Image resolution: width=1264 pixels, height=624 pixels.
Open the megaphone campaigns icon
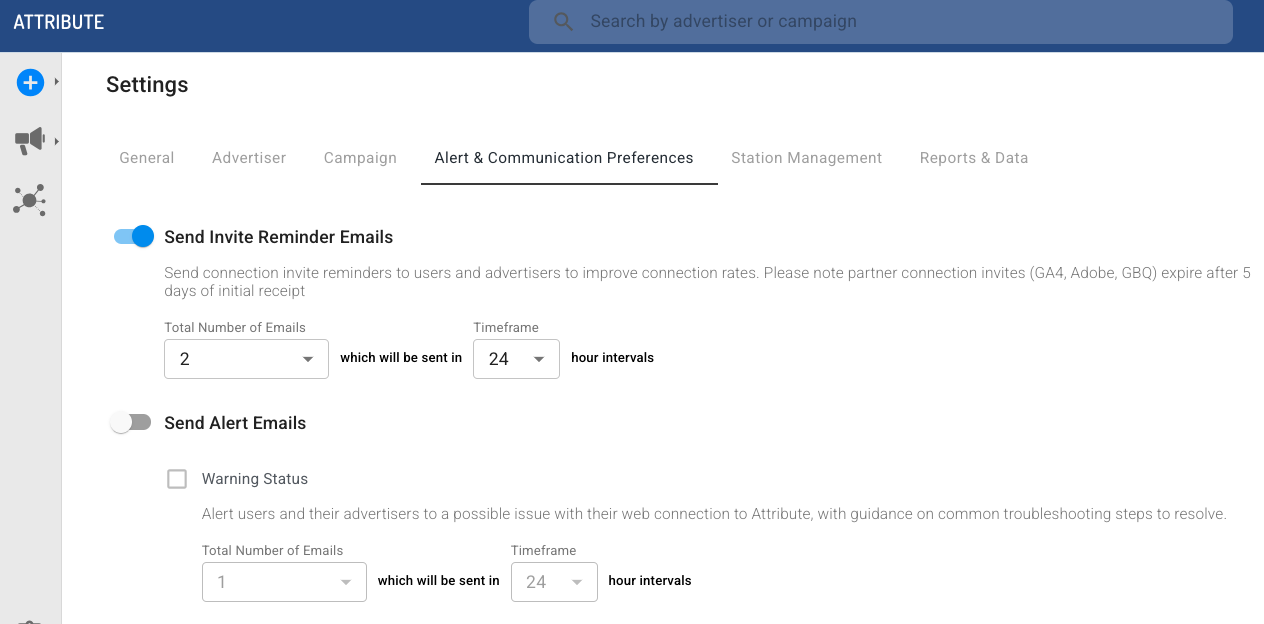coord(30,141)
